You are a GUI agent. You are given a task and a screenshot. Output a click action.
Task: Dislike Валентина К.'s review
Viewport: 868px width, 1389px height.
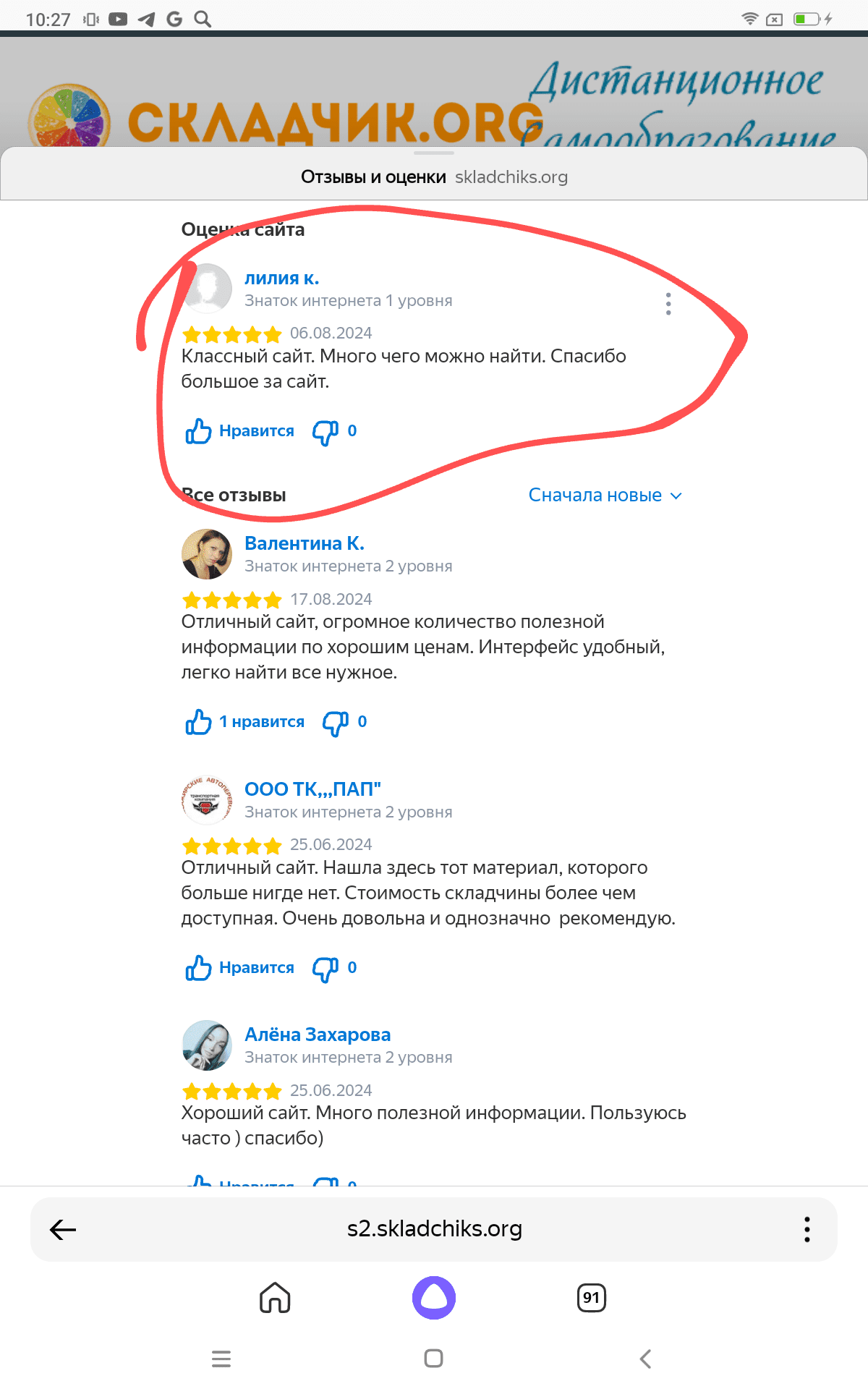pyautogui.click(x=344, y=722)
